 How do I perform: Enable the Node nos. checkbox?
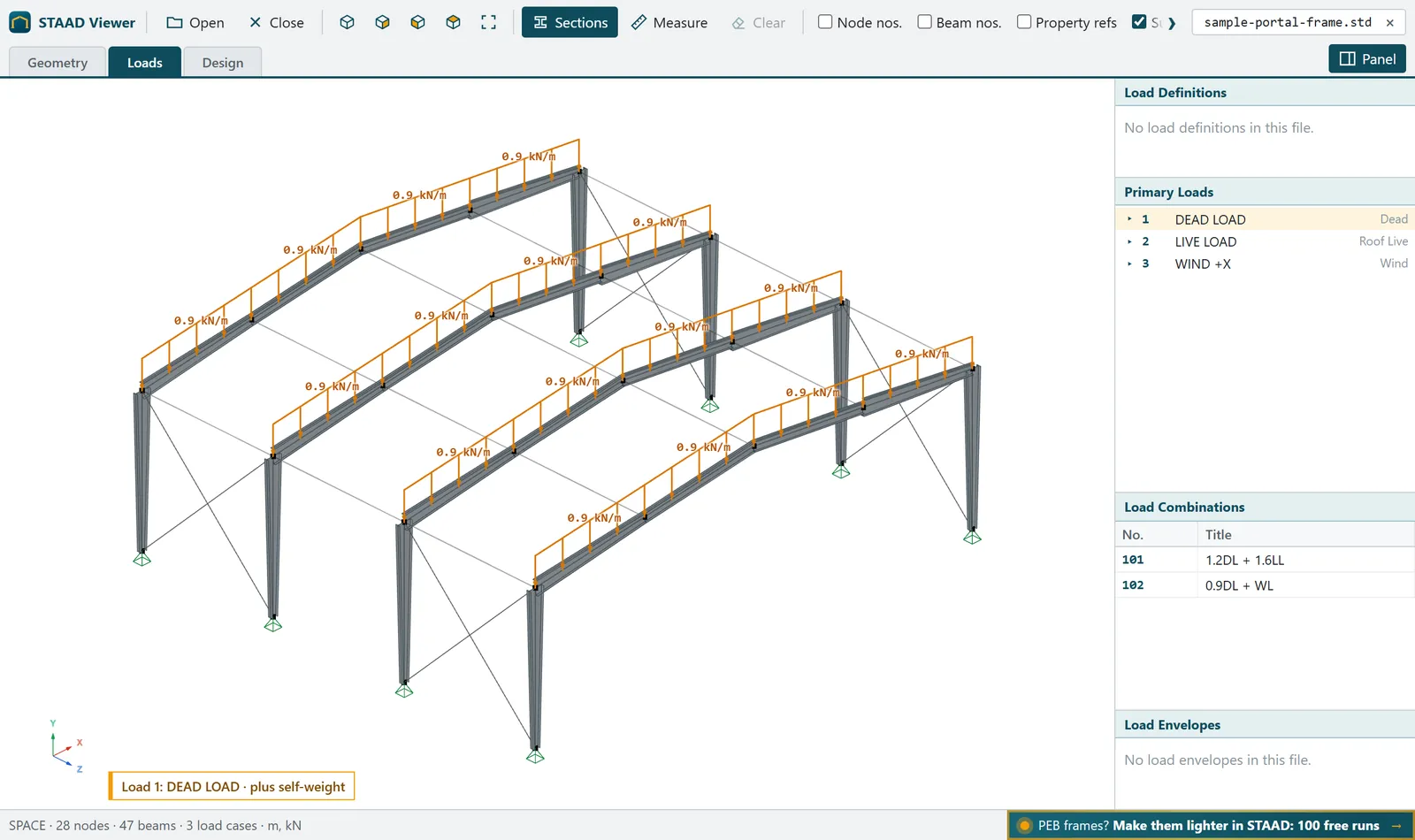coord(825,22)
